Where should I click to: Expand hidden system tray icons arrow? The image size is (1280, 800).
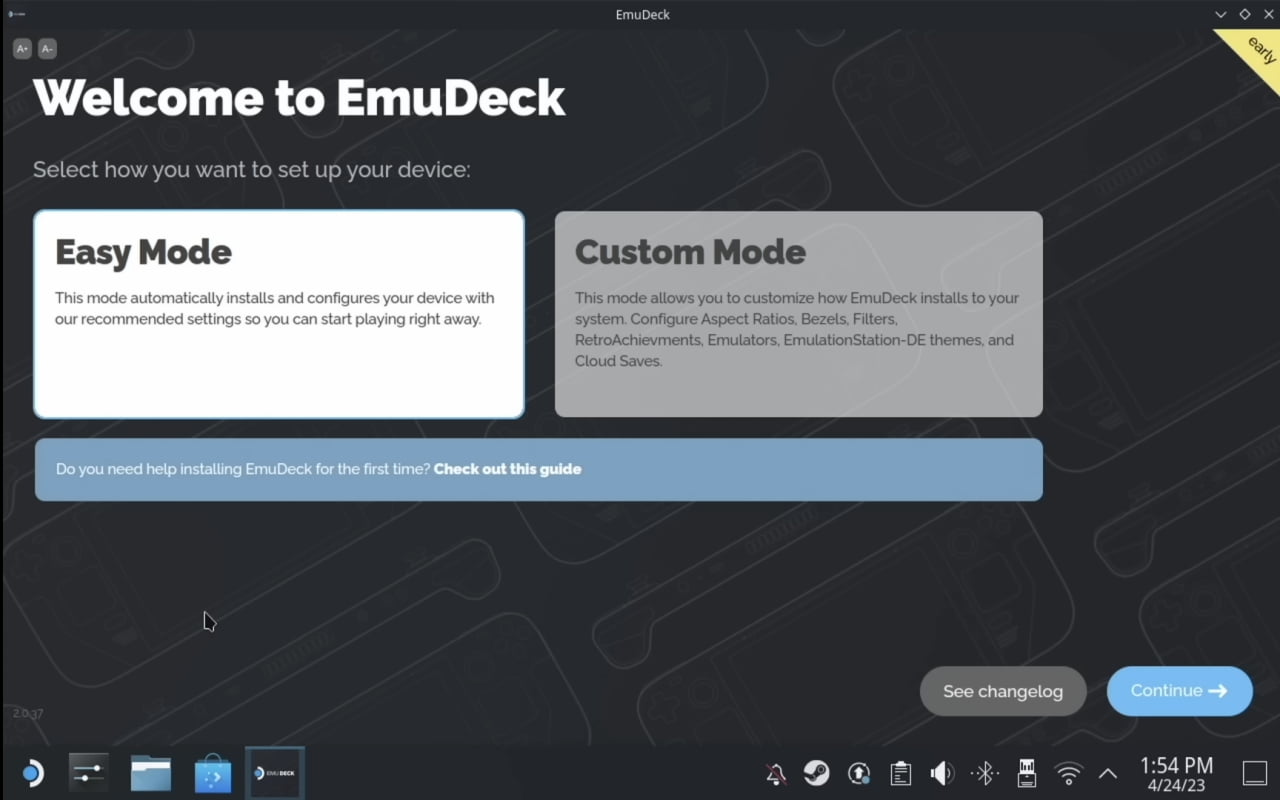[x=1108, y=773]
